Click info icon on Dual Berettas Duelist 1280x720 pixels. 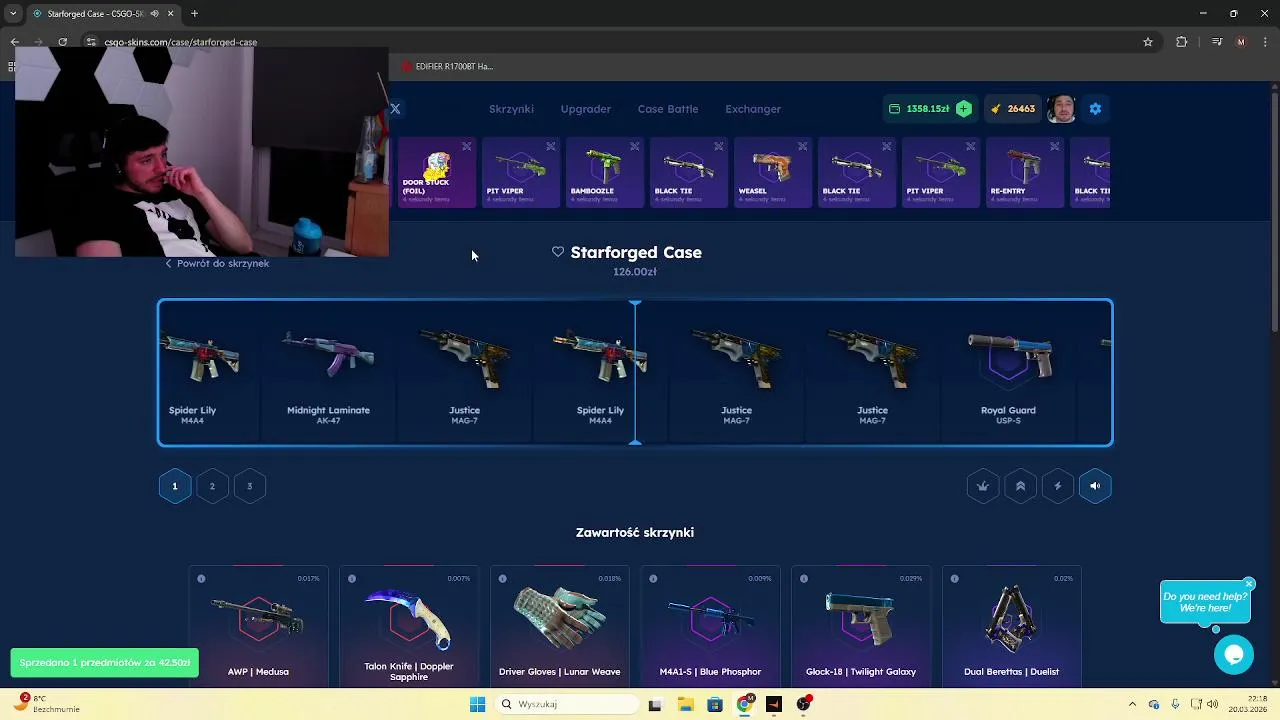954,579
